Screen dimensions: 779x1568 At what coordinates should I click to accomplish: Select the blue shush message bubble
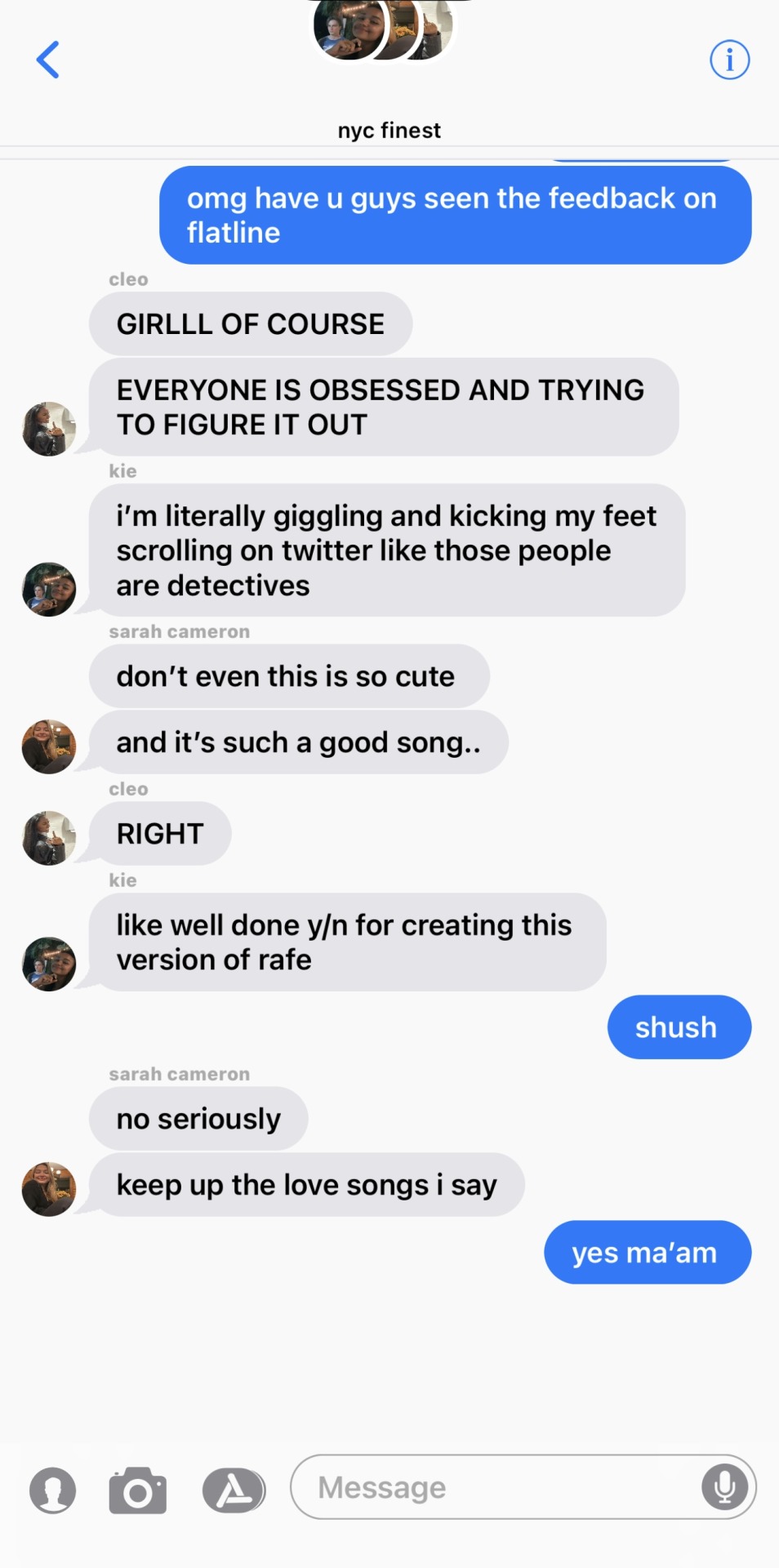pos(679,1027)
